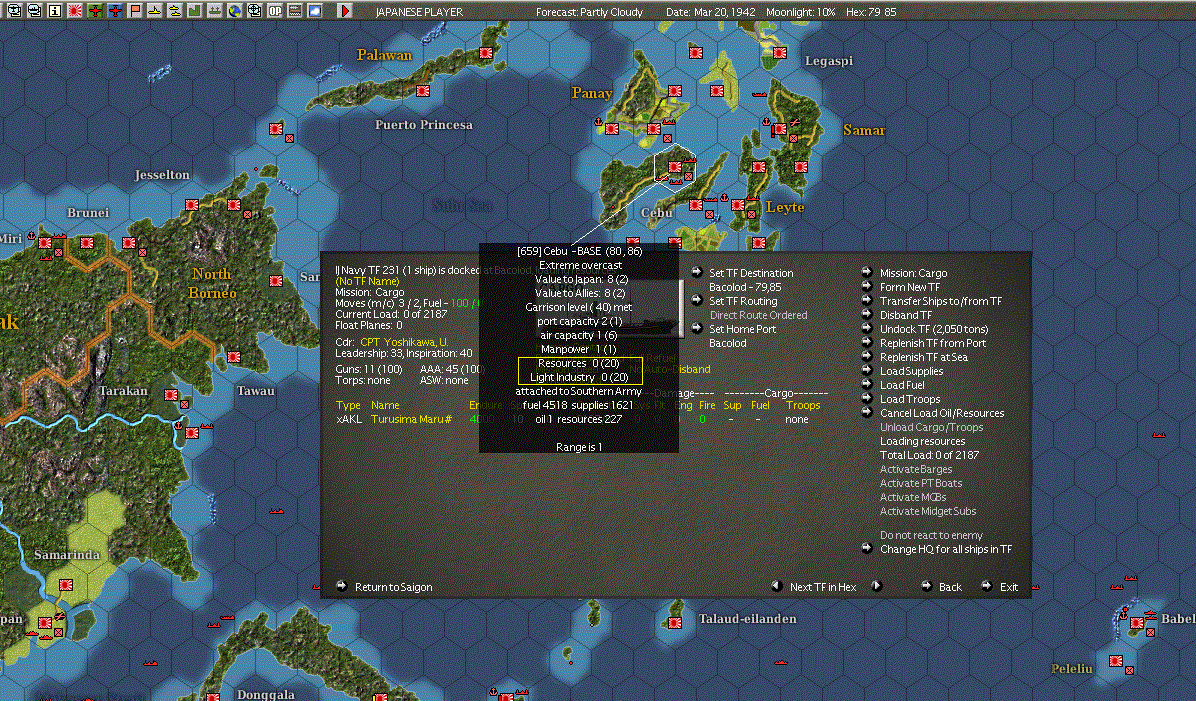Select Set TF Routing

coord(743,301)
